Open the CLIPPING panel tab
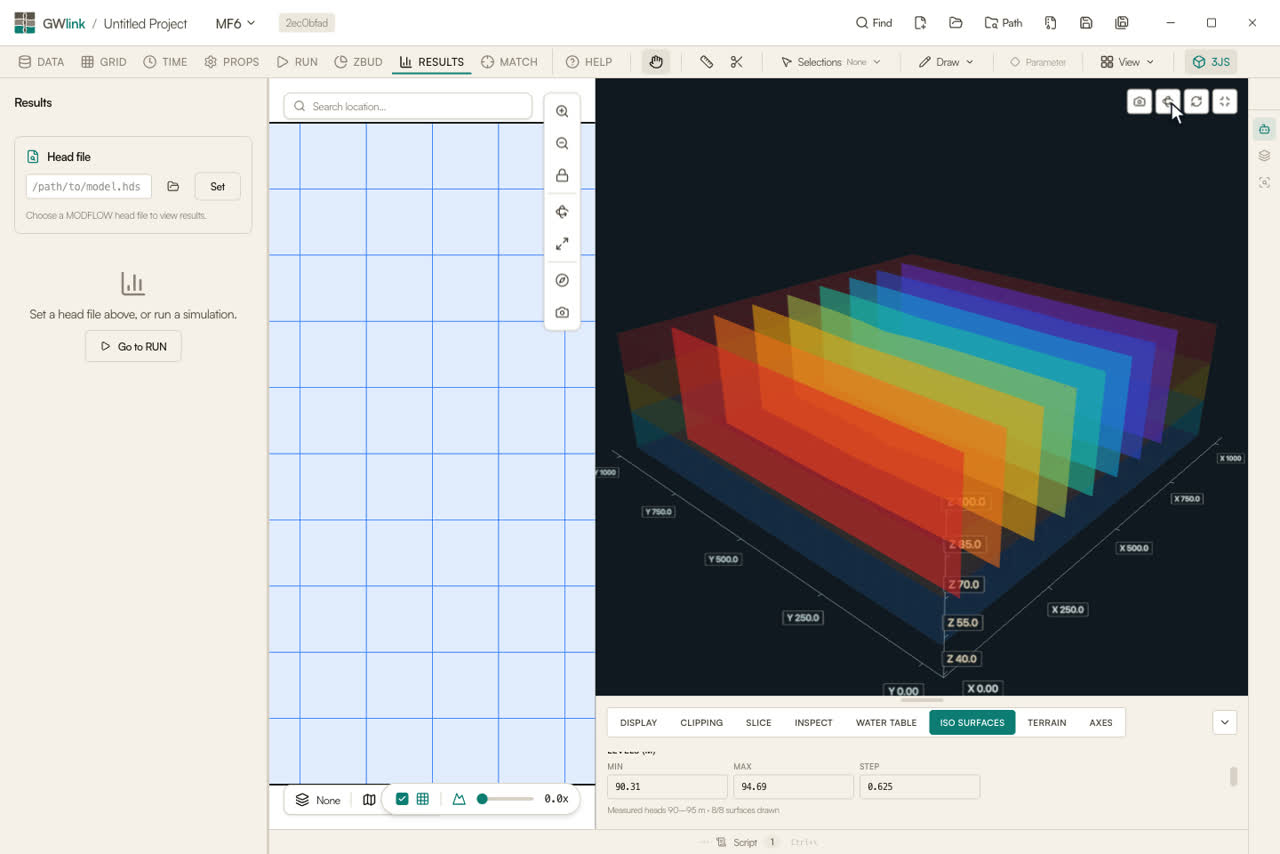1280x854 pixels. pyautogui.click(x=701, y=722)
